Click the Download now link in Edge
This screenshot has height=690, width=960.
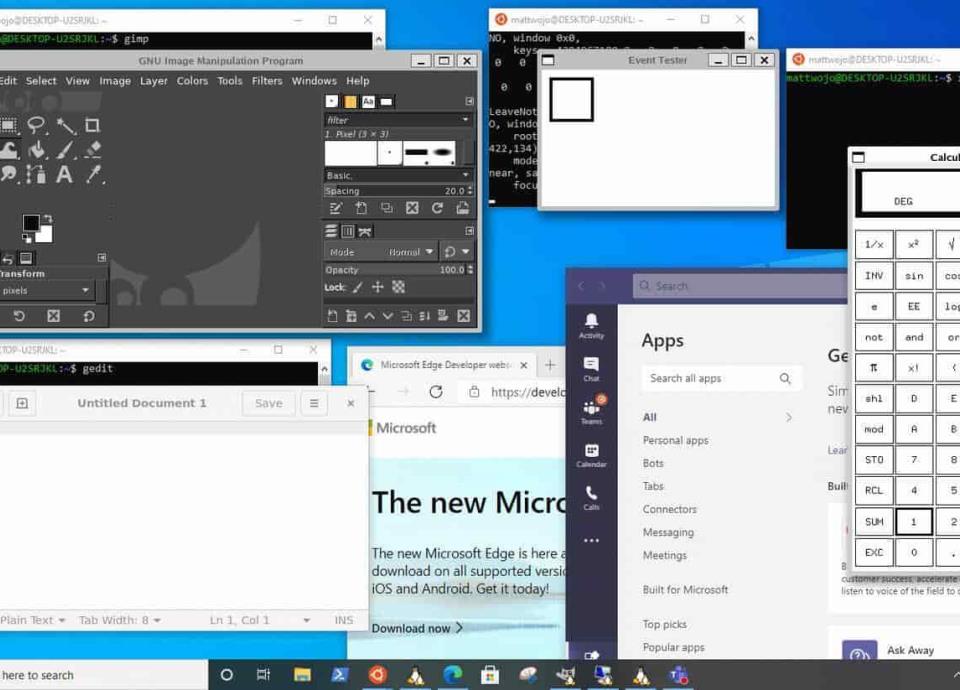pos(417,628)
